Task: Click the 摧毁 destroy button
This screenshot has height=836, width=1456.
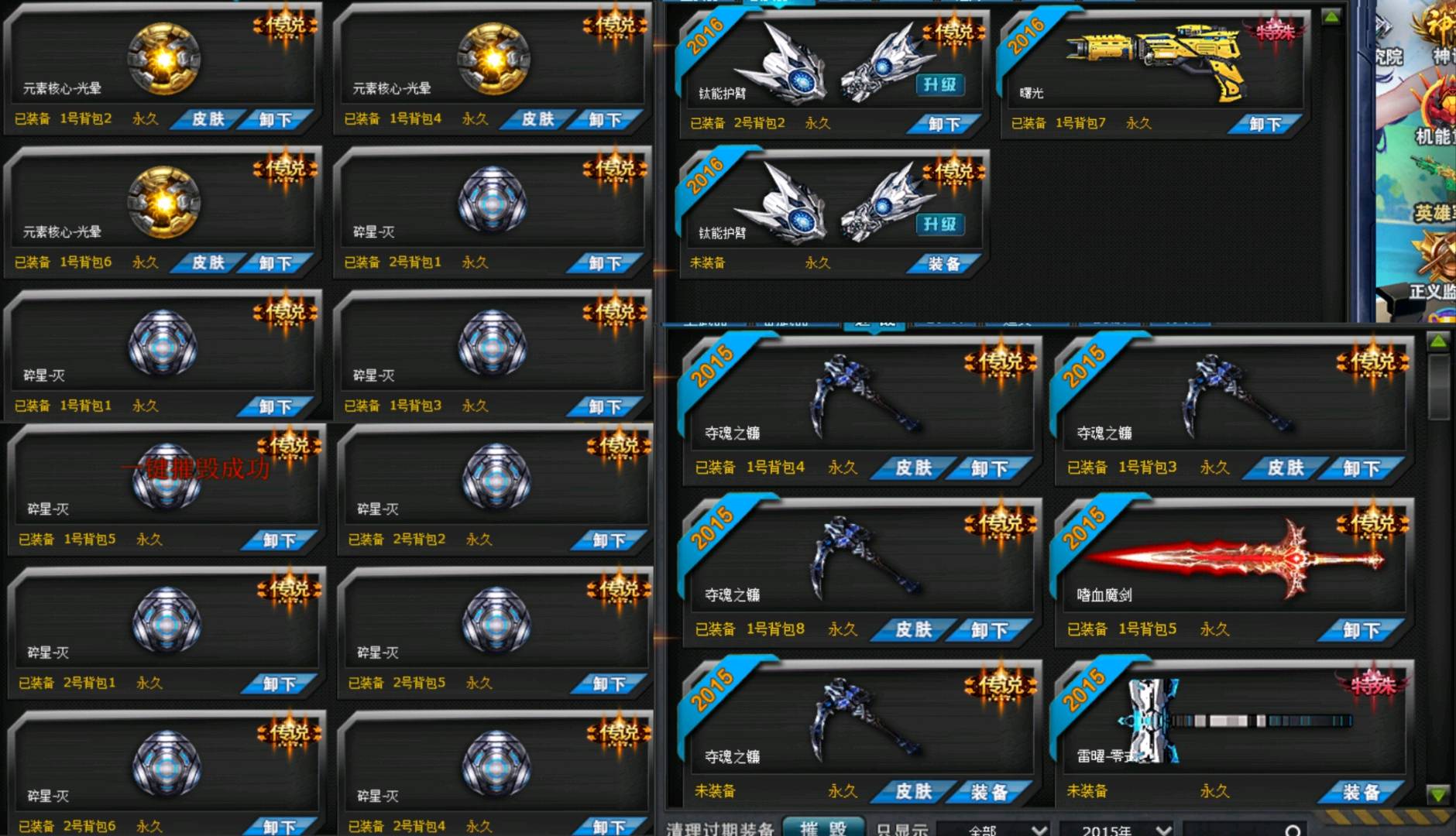Action: pyautogui.click(x=823, y=827)
